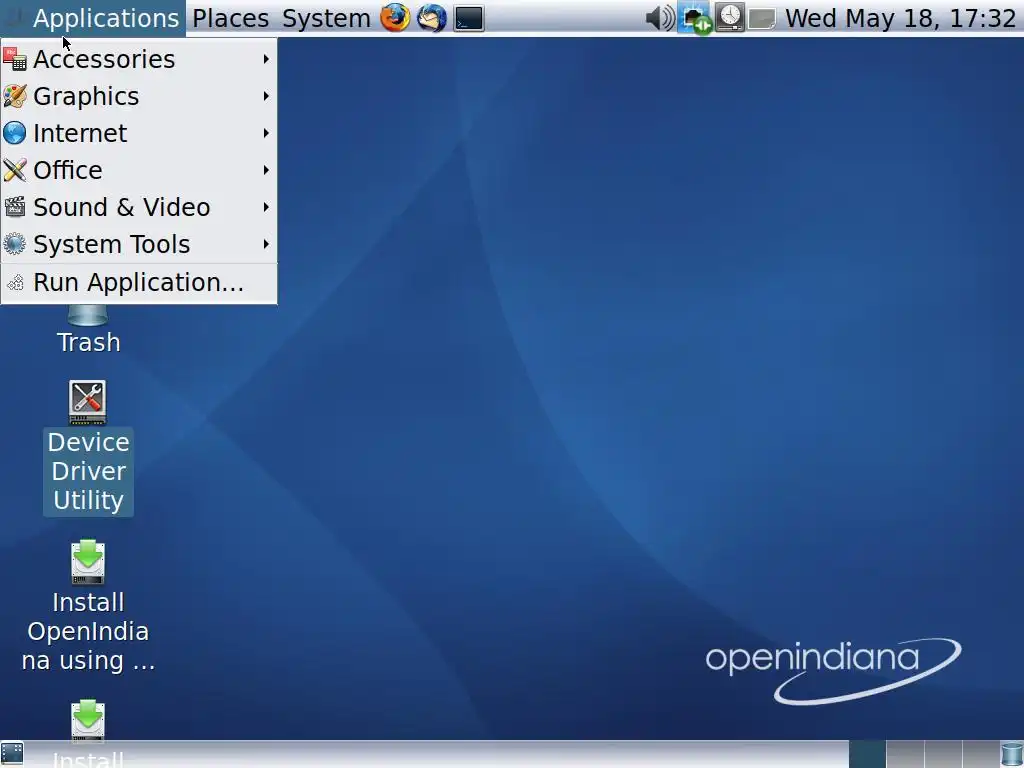Switch to the second workspace

(x=905, y=754)
